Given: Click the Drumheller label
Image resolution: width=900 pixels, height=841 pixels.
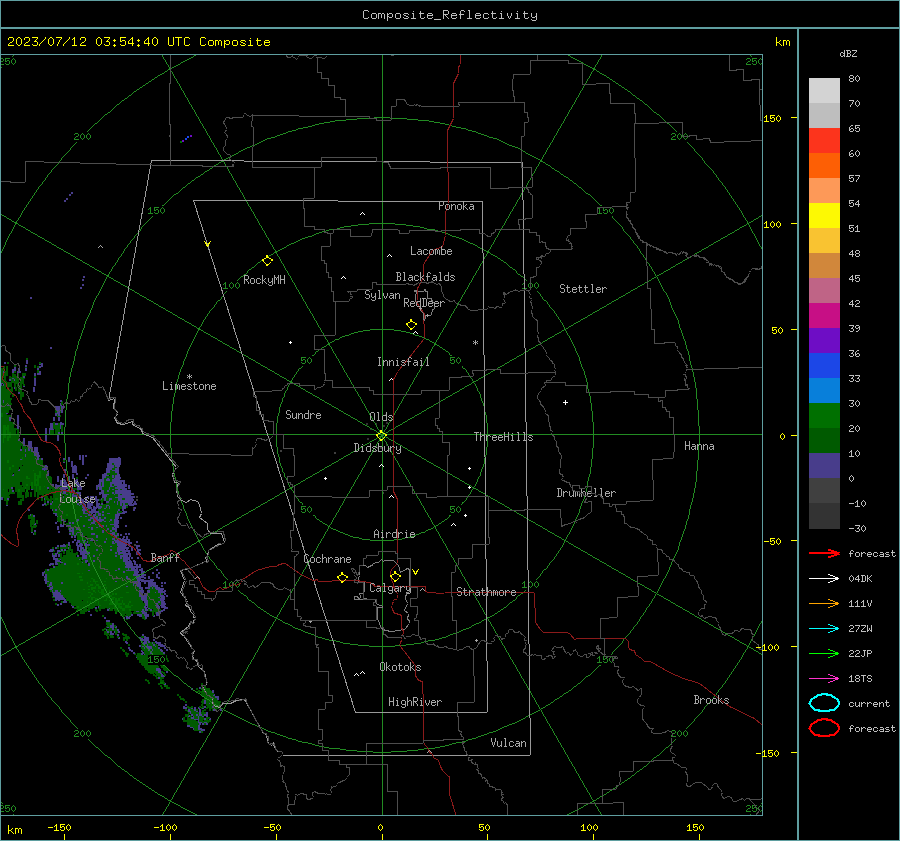Looking at the screenshot, I should pyautogui.click(x=586, y=493).
